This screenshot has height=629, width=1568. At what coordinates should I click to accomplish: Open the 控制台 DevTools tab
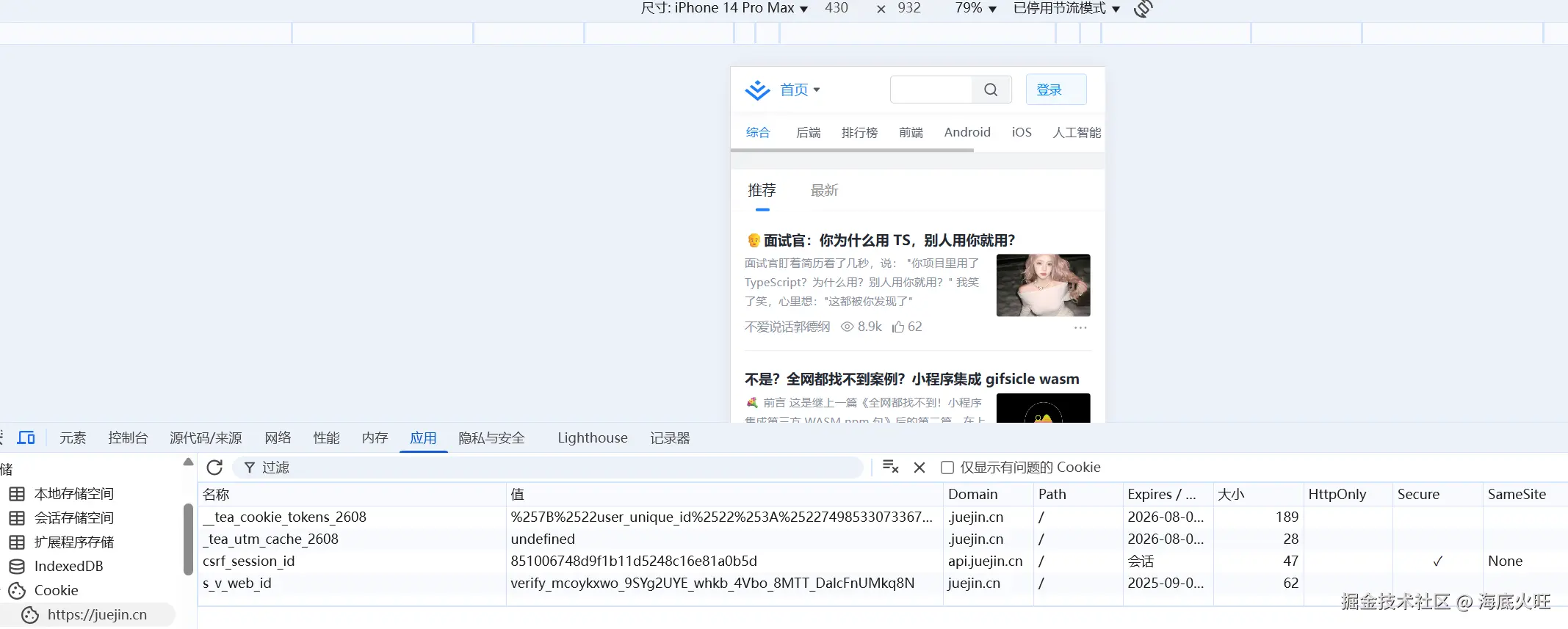pyautogui.click(x=128, y=438)
